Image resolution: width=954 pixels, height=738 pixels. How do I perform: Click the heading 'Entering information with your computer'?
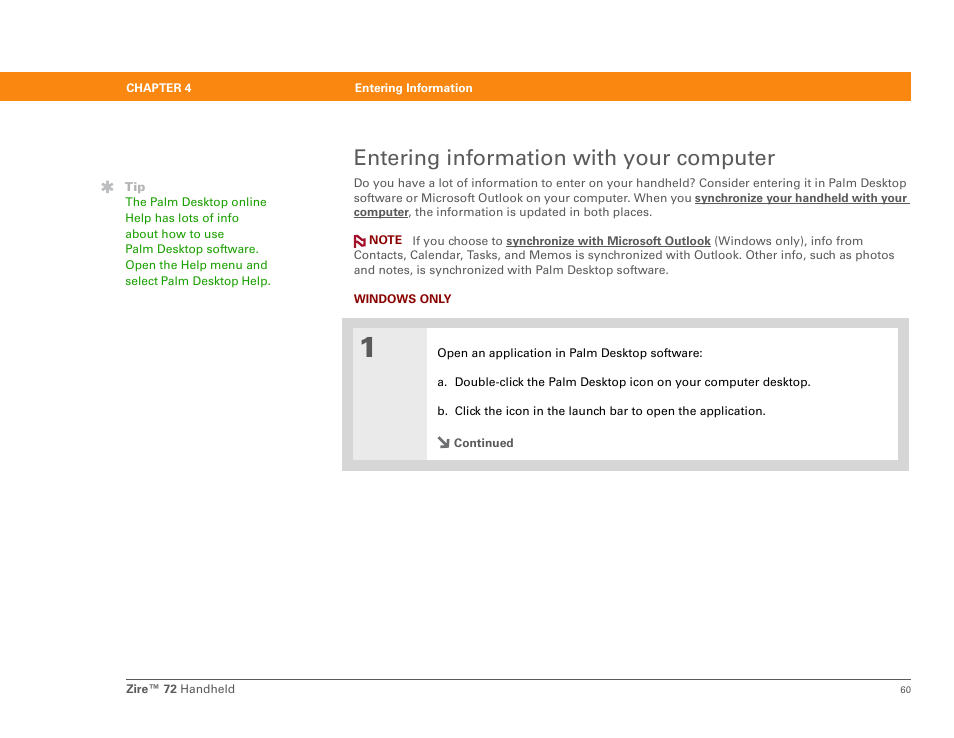click(564, 158)
